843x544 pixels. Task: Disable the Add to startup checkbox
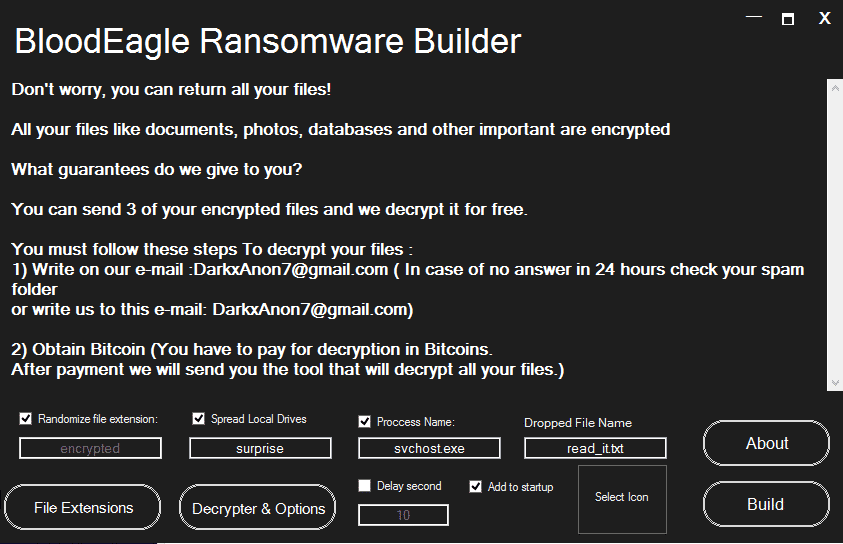476,486
